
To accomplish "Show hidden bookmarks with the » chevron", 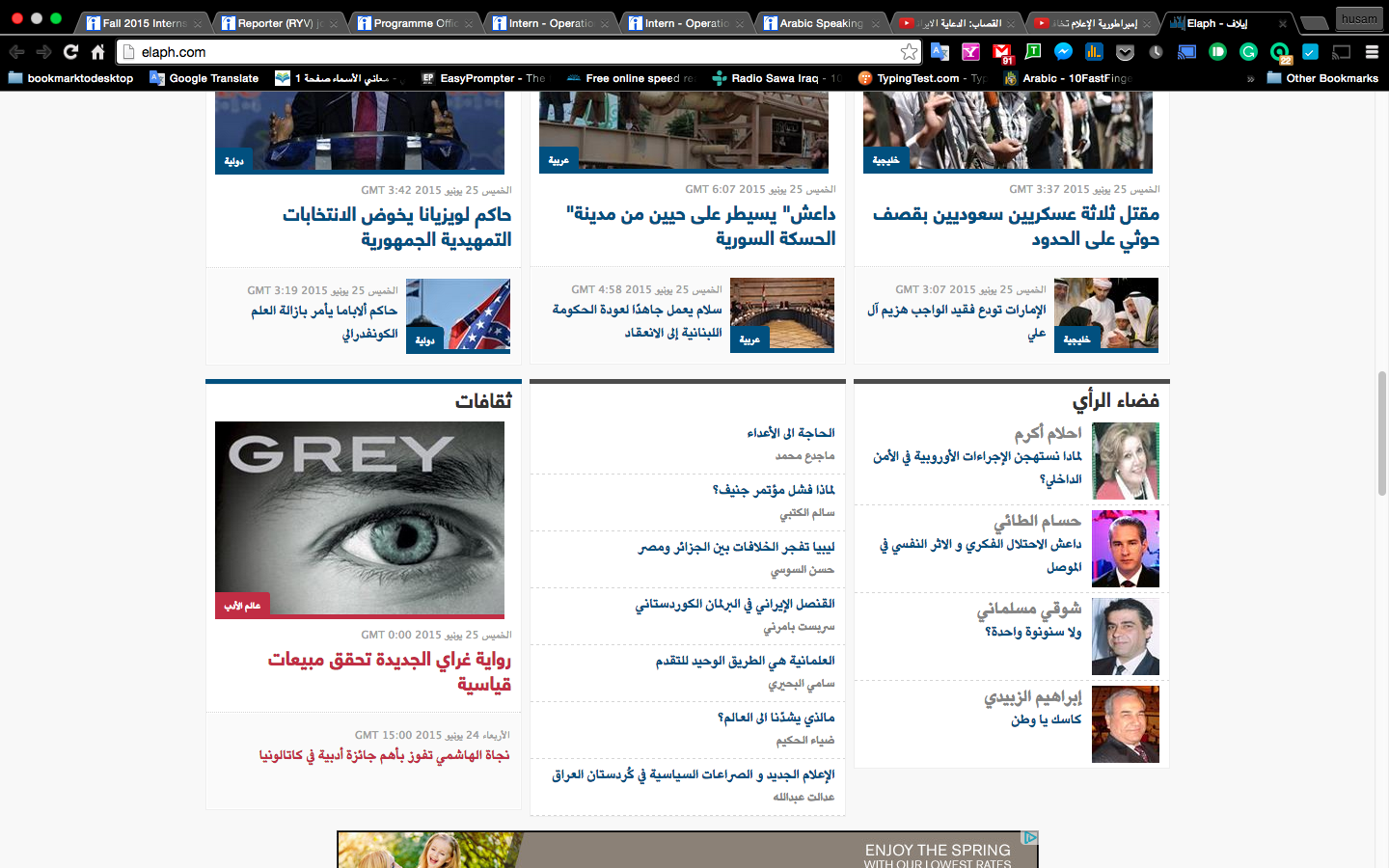I will pyautogui.click(x=1250, y=78).
